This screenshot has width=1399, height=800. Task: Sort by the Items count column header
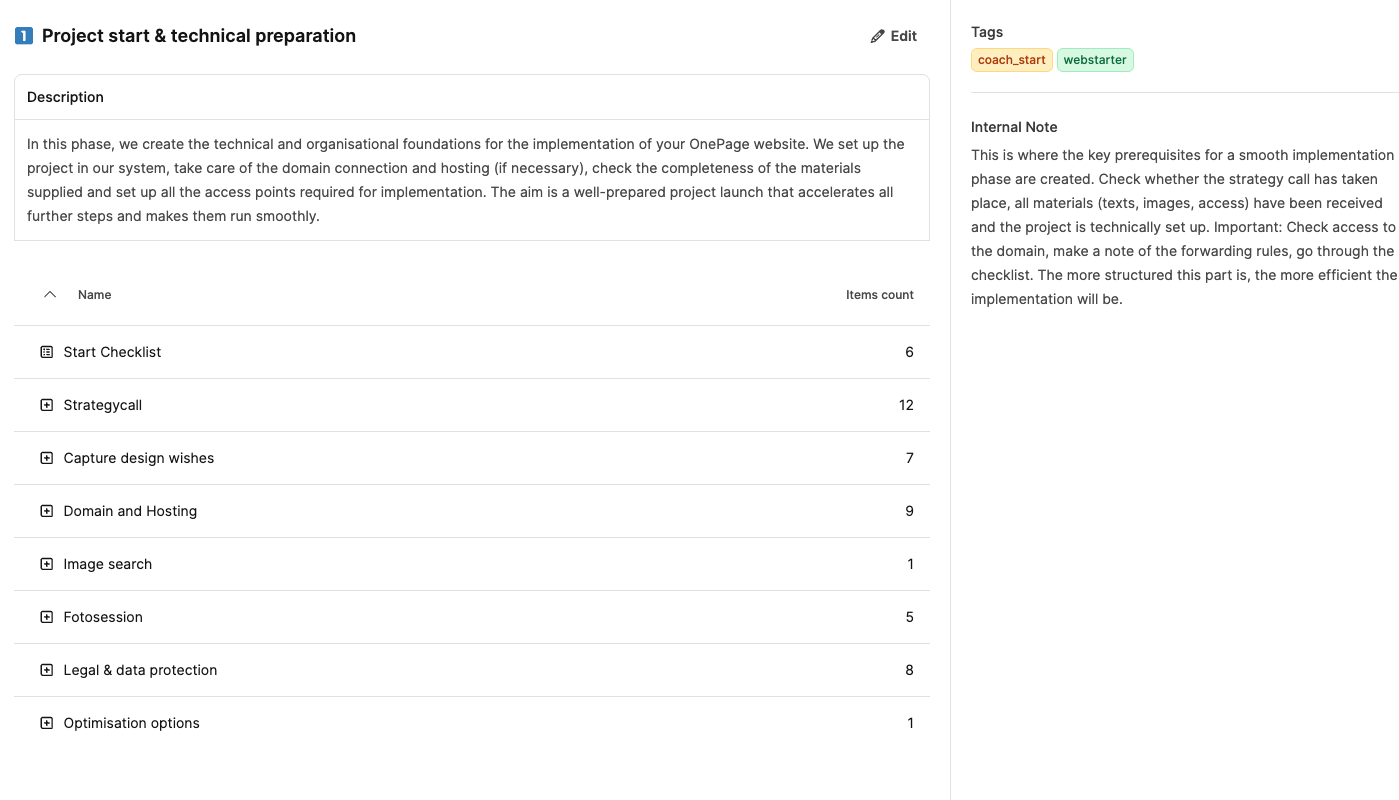pos(879,295)
